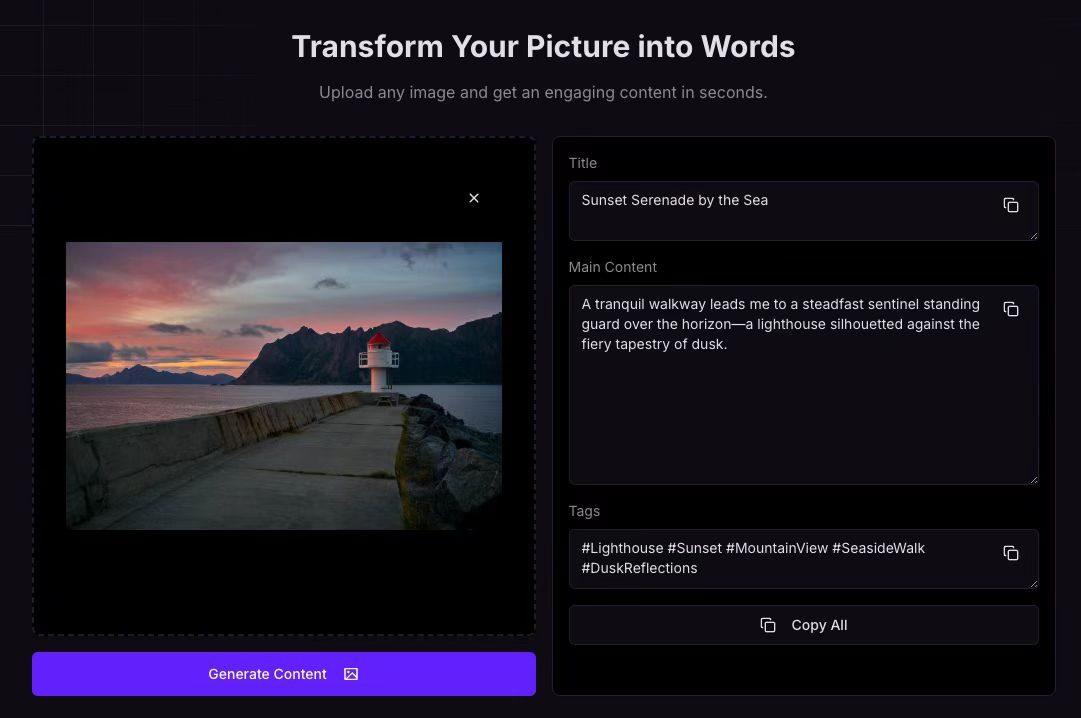Focus the Main Content text area
Screen dimensions: 1081x718
tap(803, 385)
